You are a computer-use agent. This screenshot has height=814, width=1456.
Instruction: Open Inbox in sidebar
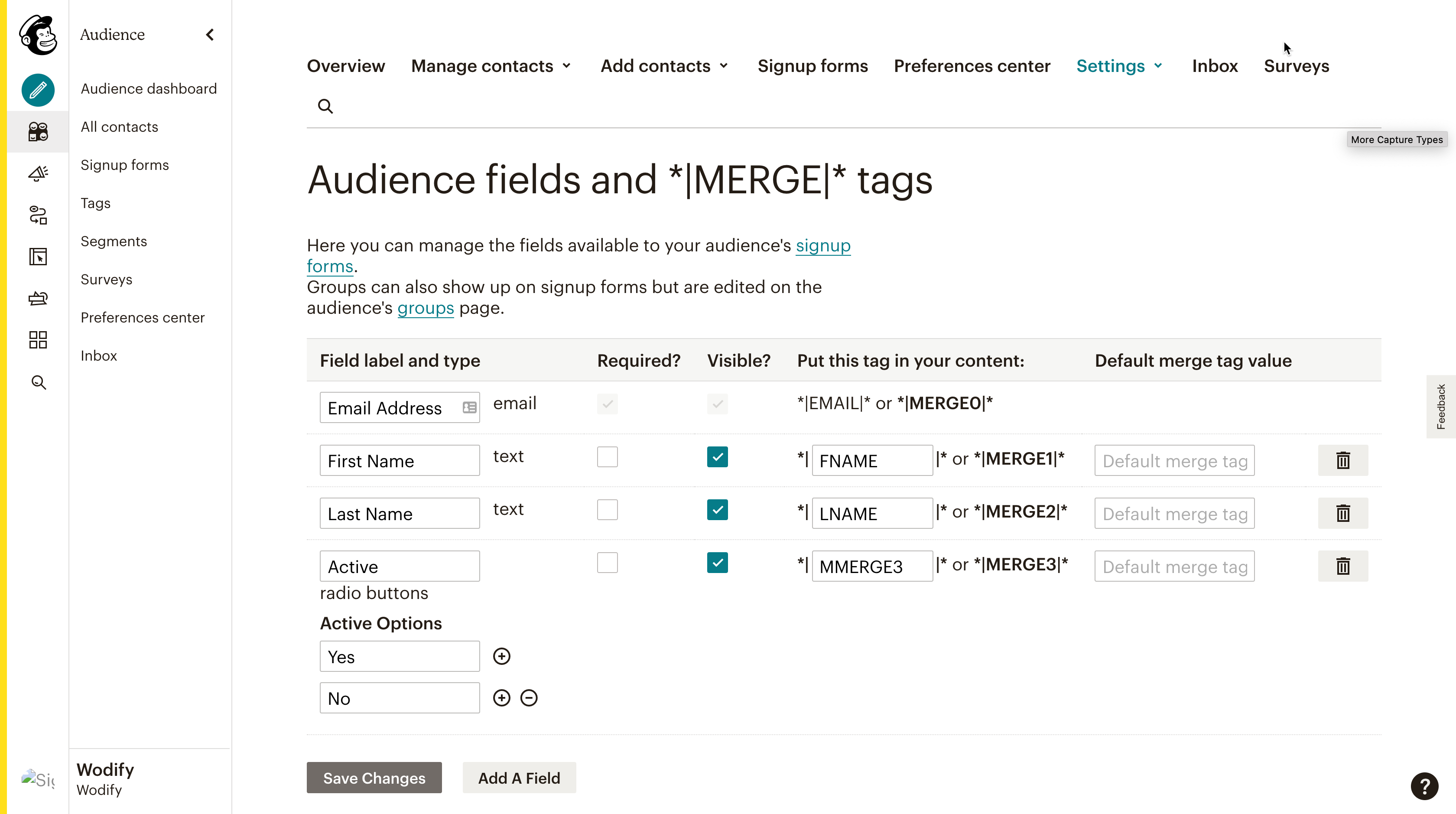pyautogui.click(x=98, y=355)
